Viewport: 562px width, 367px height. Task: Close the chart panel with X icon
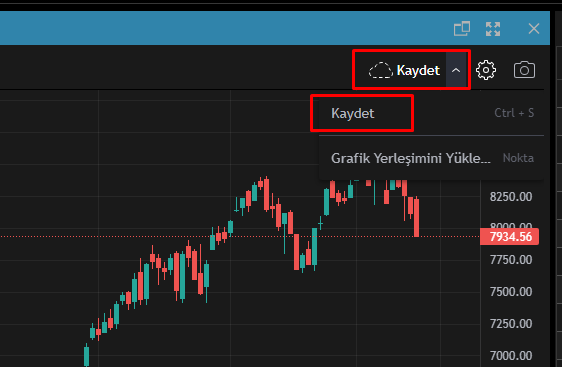pyautogui.click(x=534, y=29)
